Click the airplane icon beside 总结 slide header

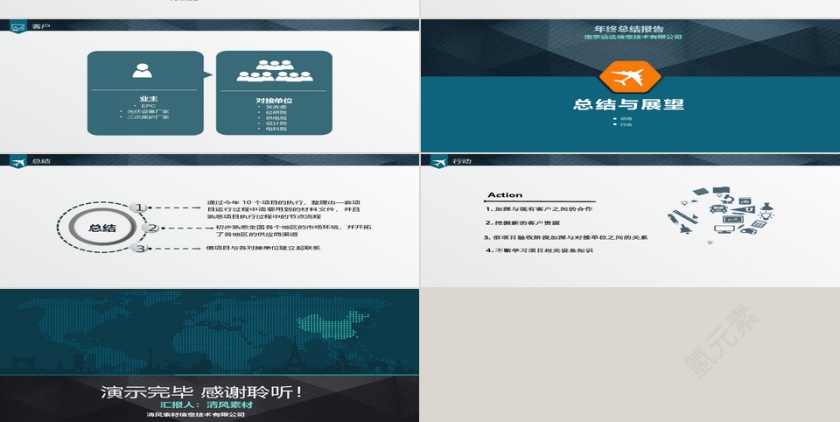(18, 161)
